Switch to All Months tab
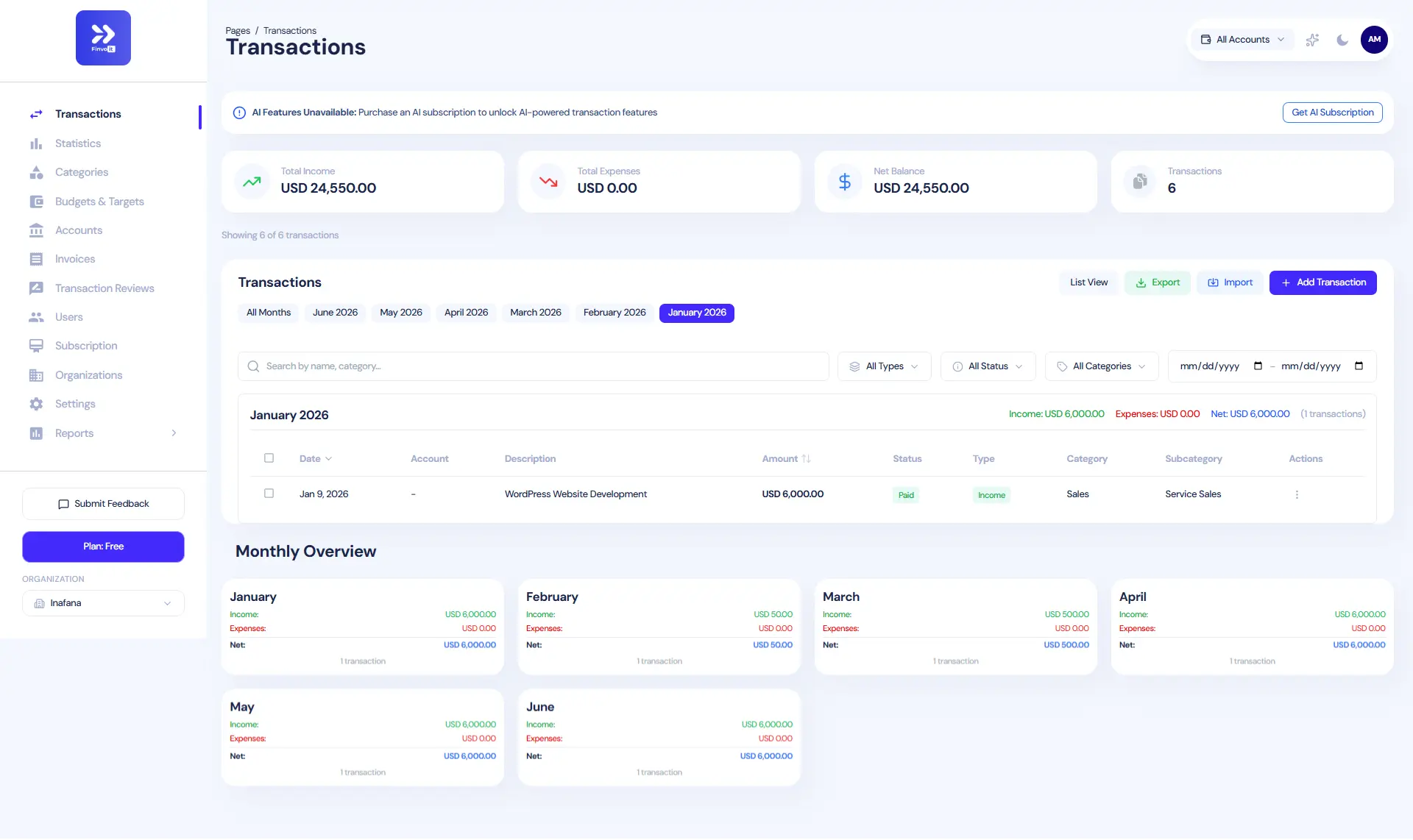The height and width of the screenshot is (840, 1413). click(x=268, y=313)
